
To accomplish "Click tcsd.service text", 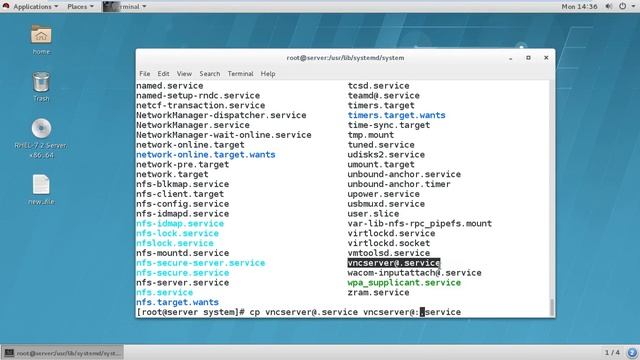I will pyautogui.click(x=378, y=86).
